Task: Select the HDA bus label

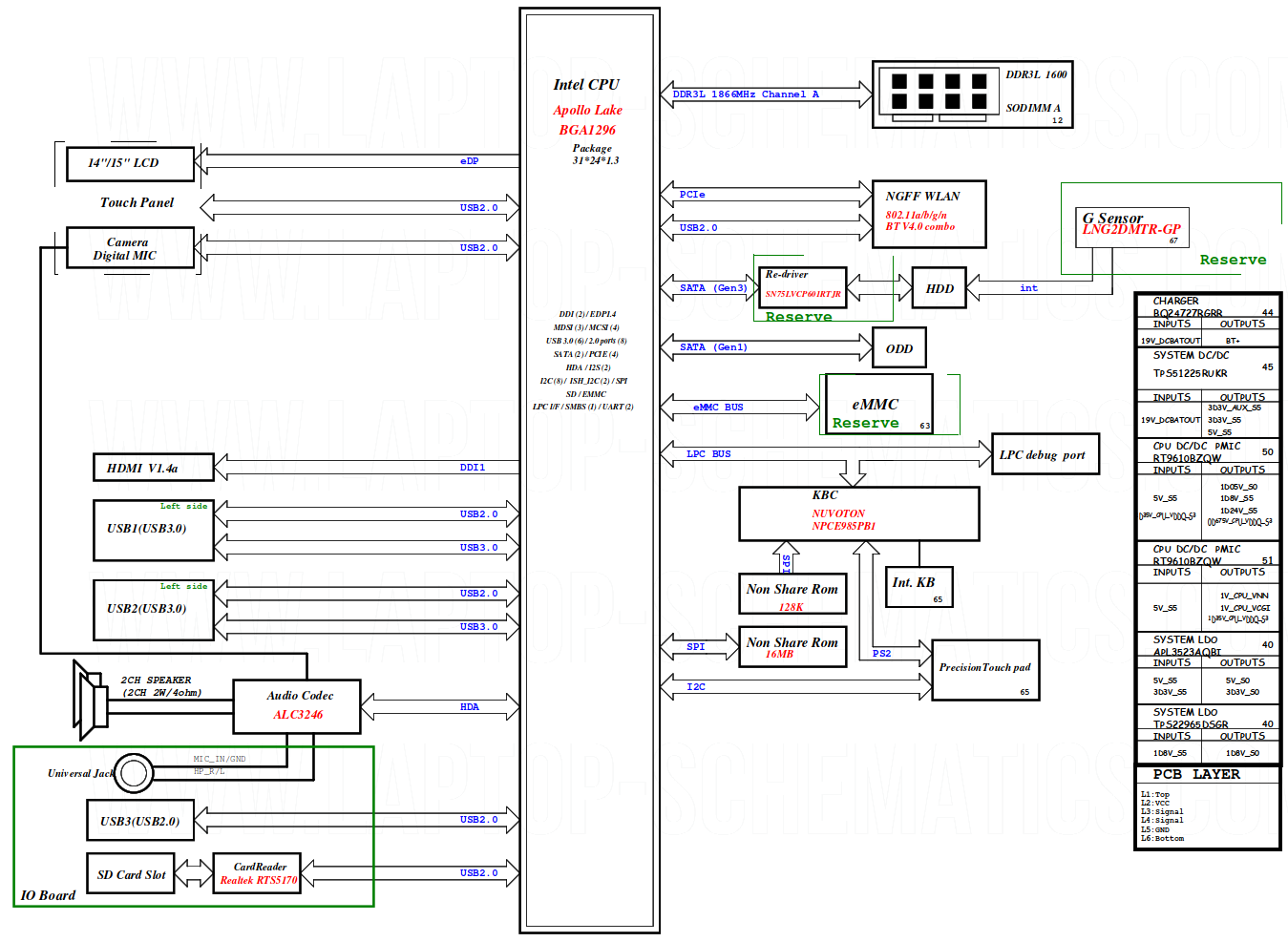Action: [x=469, y=707]
